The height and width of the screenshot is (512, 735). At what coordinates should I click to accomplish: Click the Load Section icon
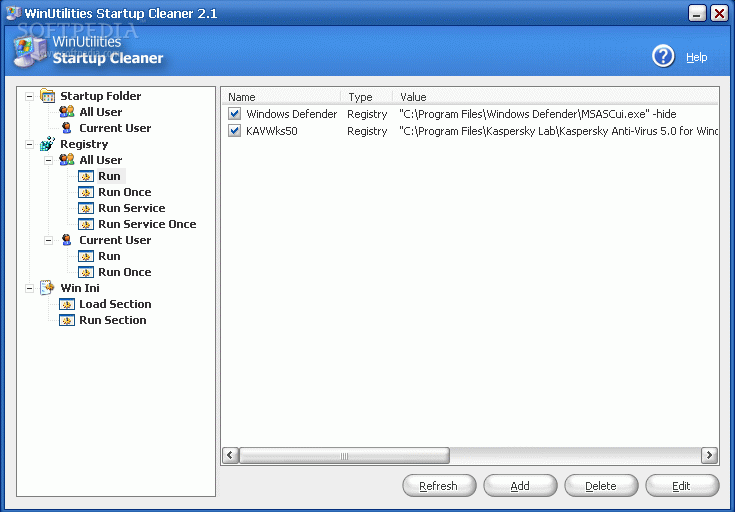click(67, 304)
